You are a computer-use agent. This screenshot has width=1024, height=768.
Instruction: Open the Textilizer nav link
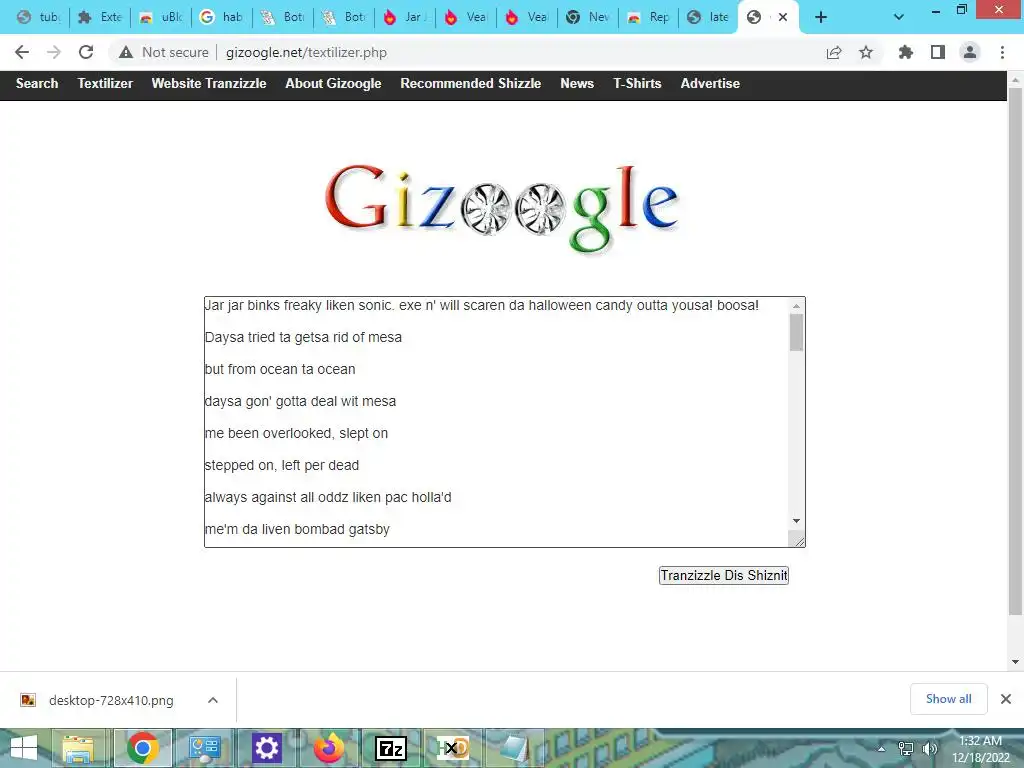(105, 84)
